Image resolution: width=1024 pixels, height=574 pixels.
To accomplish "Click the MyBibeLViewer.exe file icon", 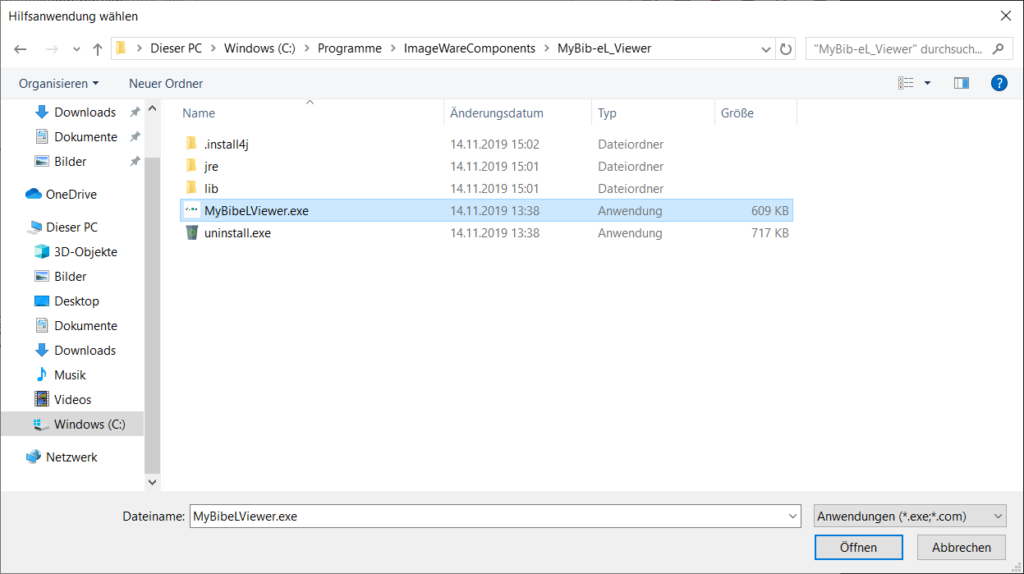I will coord(191,210).
